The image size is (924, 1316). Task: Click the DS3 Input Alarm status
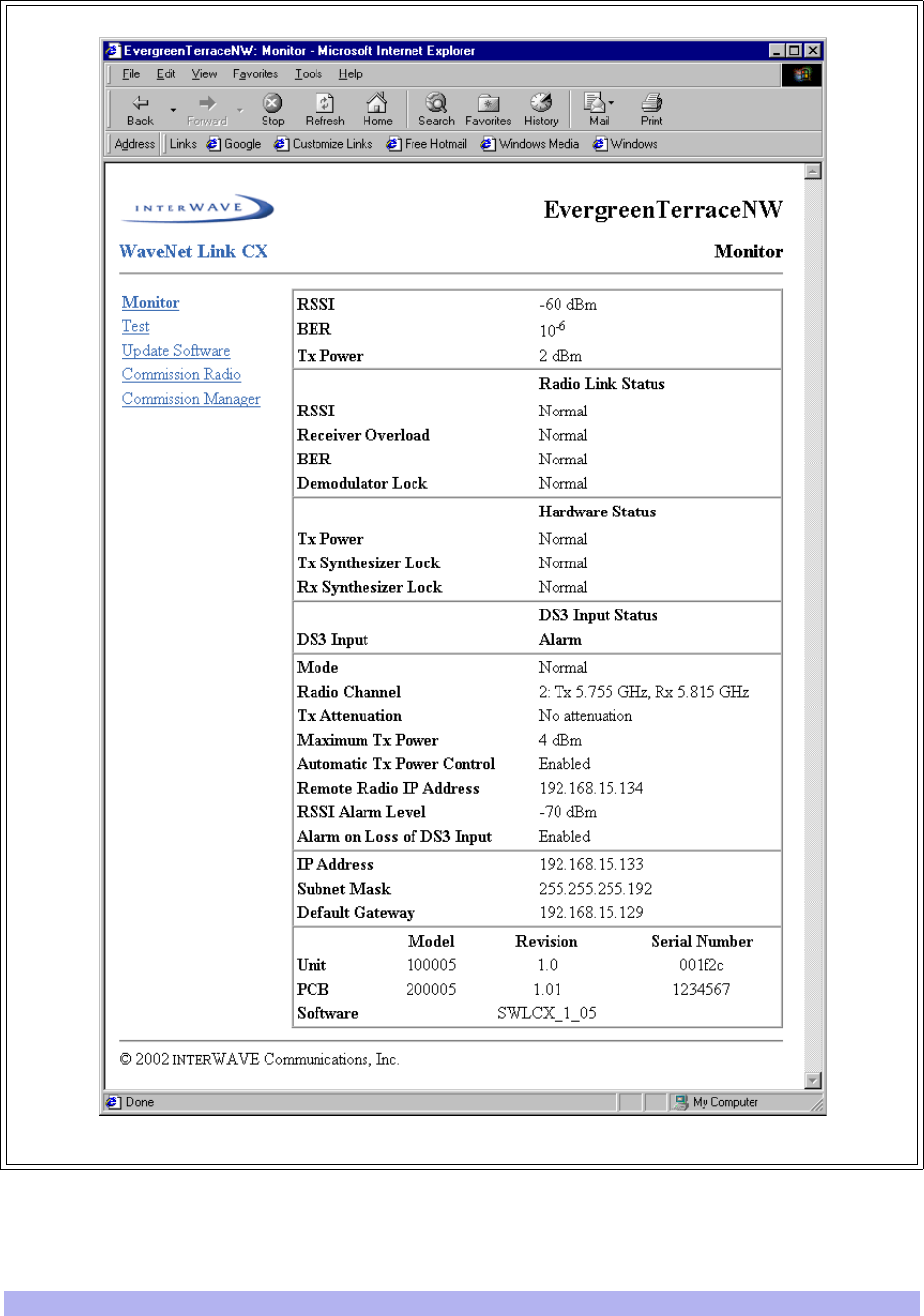(x=560, y=640)
